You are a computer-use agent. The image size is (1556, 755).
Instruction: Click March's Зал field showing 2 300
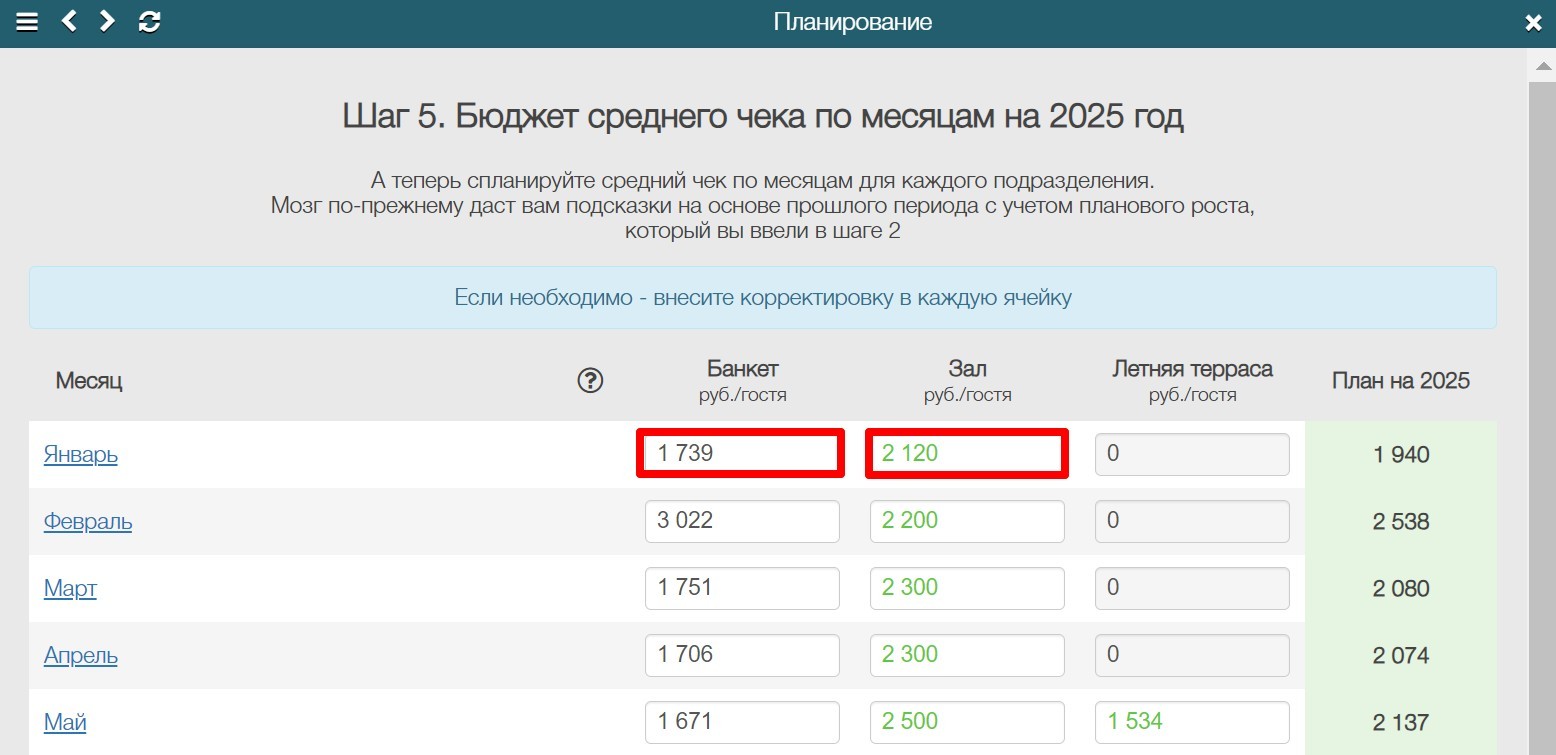point(966,588)
